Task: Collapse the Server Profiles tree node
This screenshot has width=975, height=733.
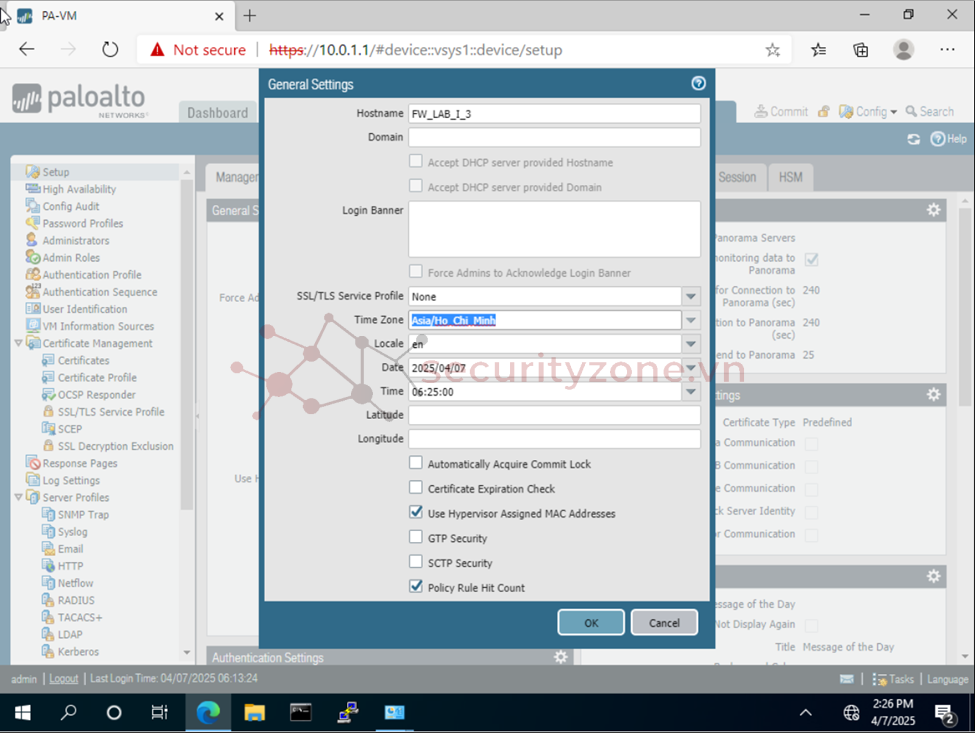Action: tap(18, 497)
